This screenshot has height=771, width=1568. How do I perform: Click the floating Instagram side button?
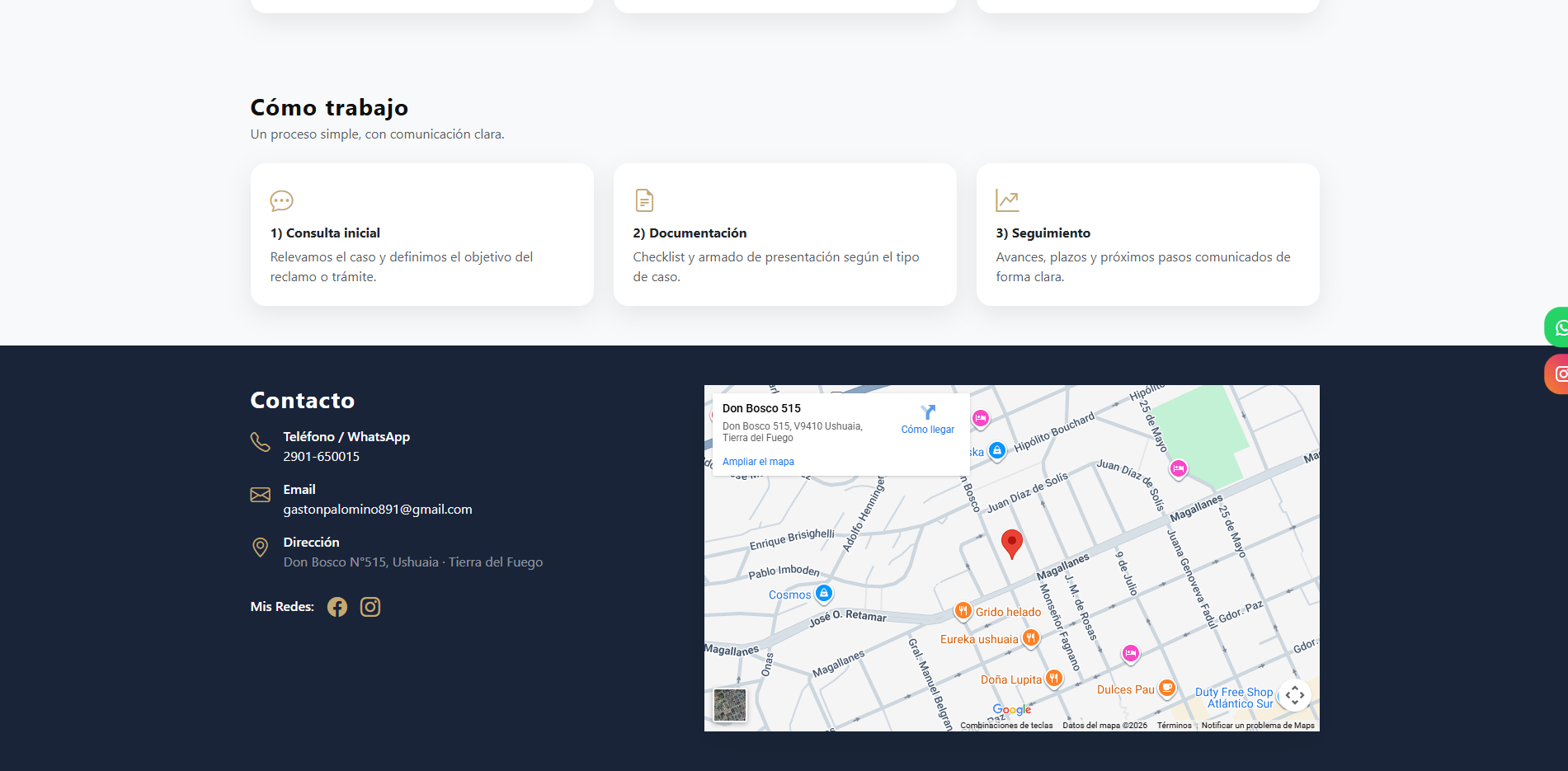1557,374
